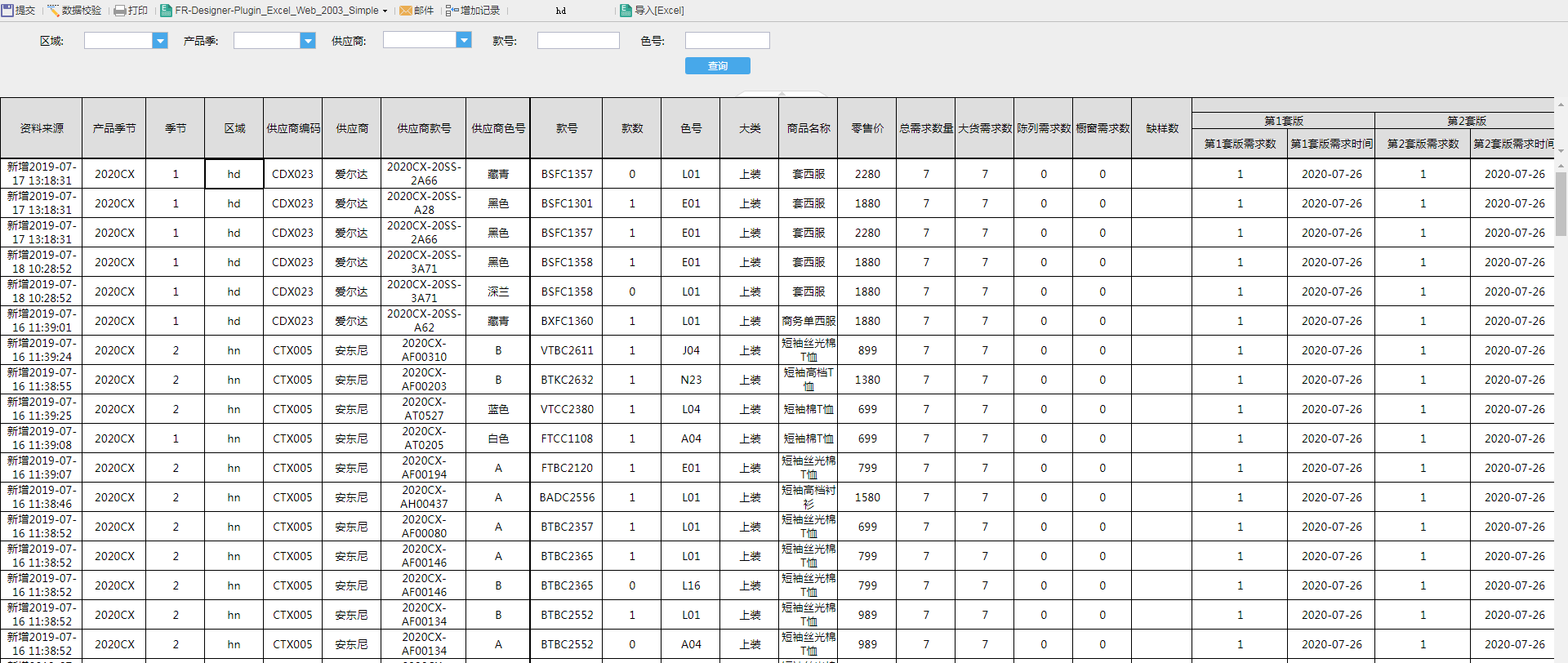Viewport: 1568px width, 663px height.
Task: Click the 邮件 email envelope icon
Action: tap(406, 11)
